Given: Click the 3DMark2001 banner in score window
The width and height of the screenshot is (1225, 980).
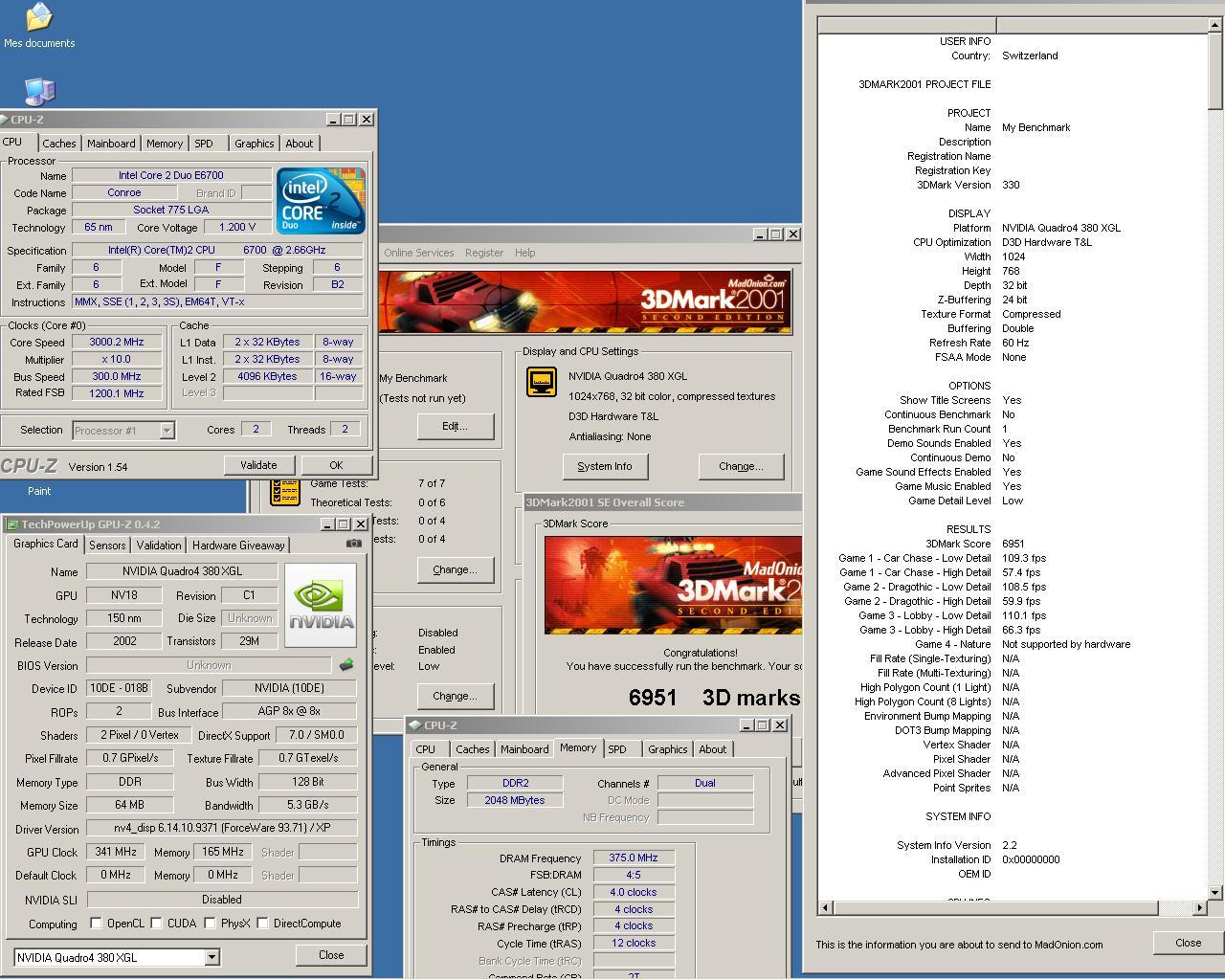Looking at the screenshot, I should tap(673, 585).
